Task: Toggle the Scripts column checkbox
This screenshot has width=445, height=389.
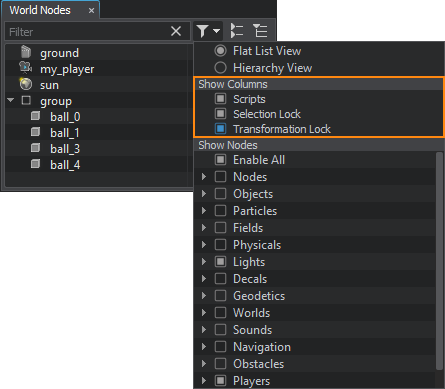Action: point(220,99)
